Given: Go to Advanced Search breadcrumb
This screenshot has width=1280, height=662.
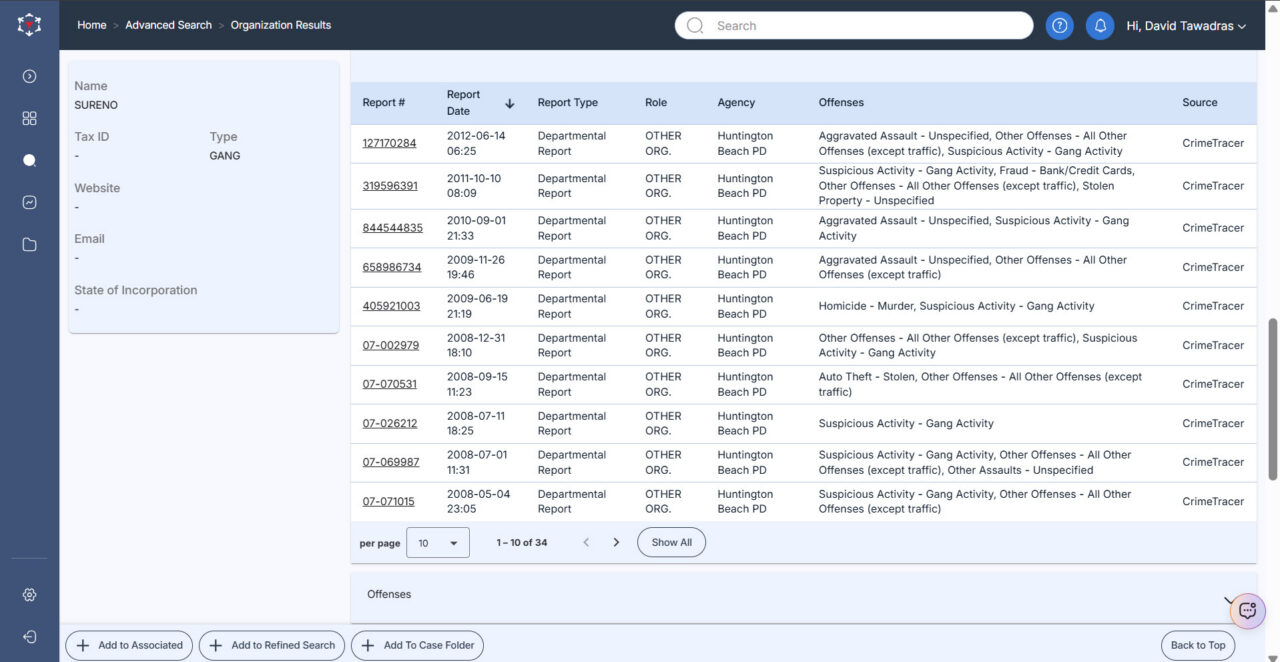Looking at the screenshot, I should tap(168, 25).
